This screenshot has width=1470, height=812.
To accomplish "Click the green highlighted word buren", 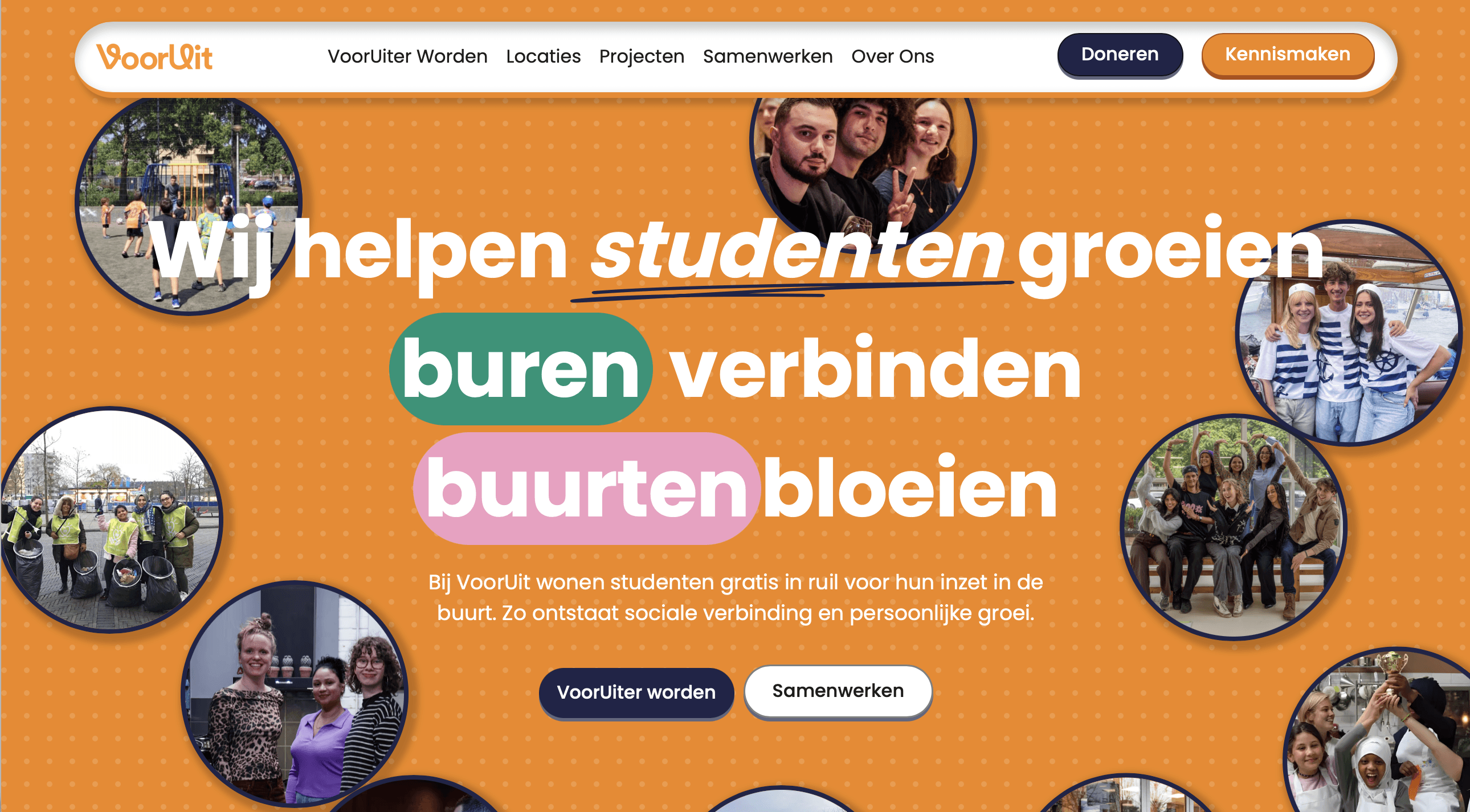I will [x=520, y=368].
